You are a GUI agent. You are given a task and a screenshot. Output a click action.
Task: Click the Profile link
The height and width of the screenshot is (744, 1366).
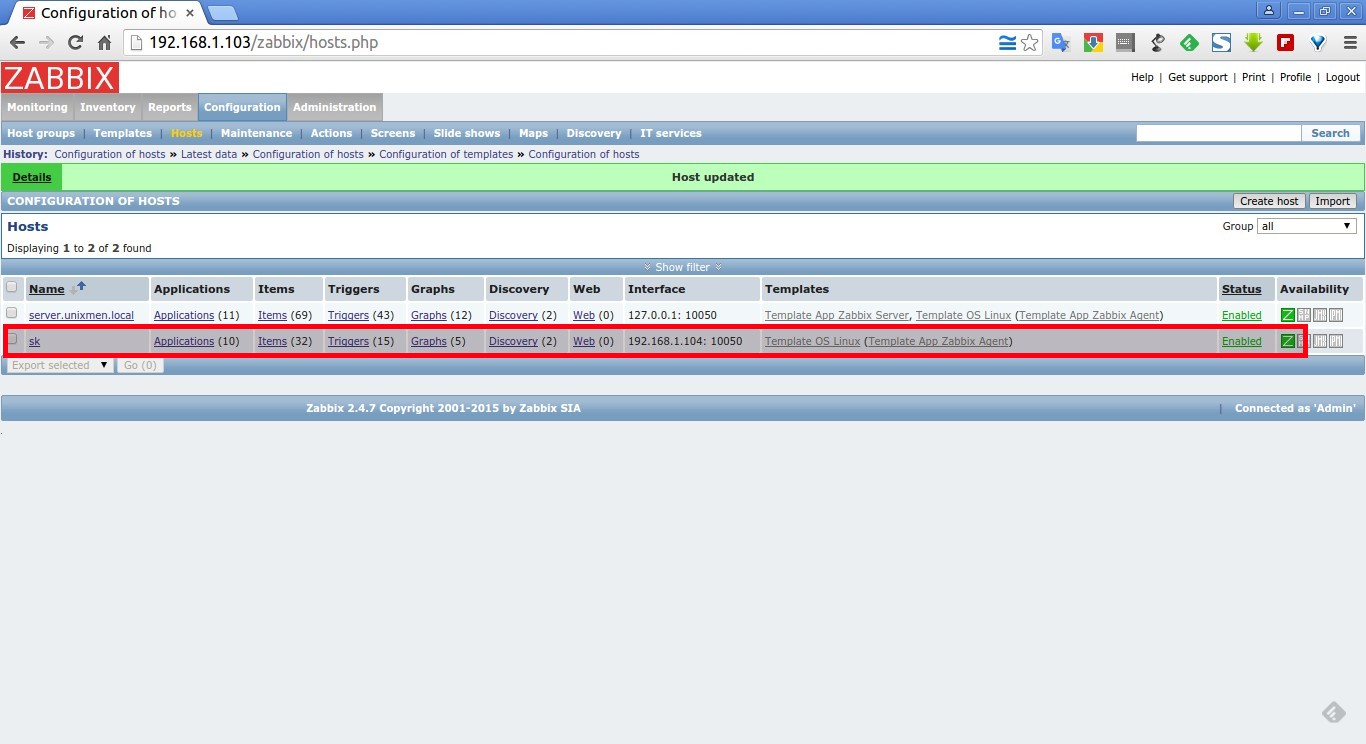click(1295, 77)
